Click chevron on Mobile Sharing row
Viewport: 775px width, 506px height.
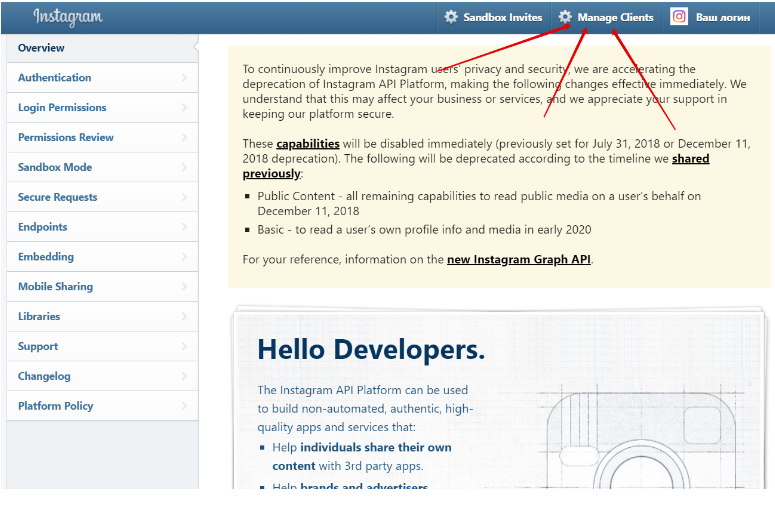[x=184, y=287]
